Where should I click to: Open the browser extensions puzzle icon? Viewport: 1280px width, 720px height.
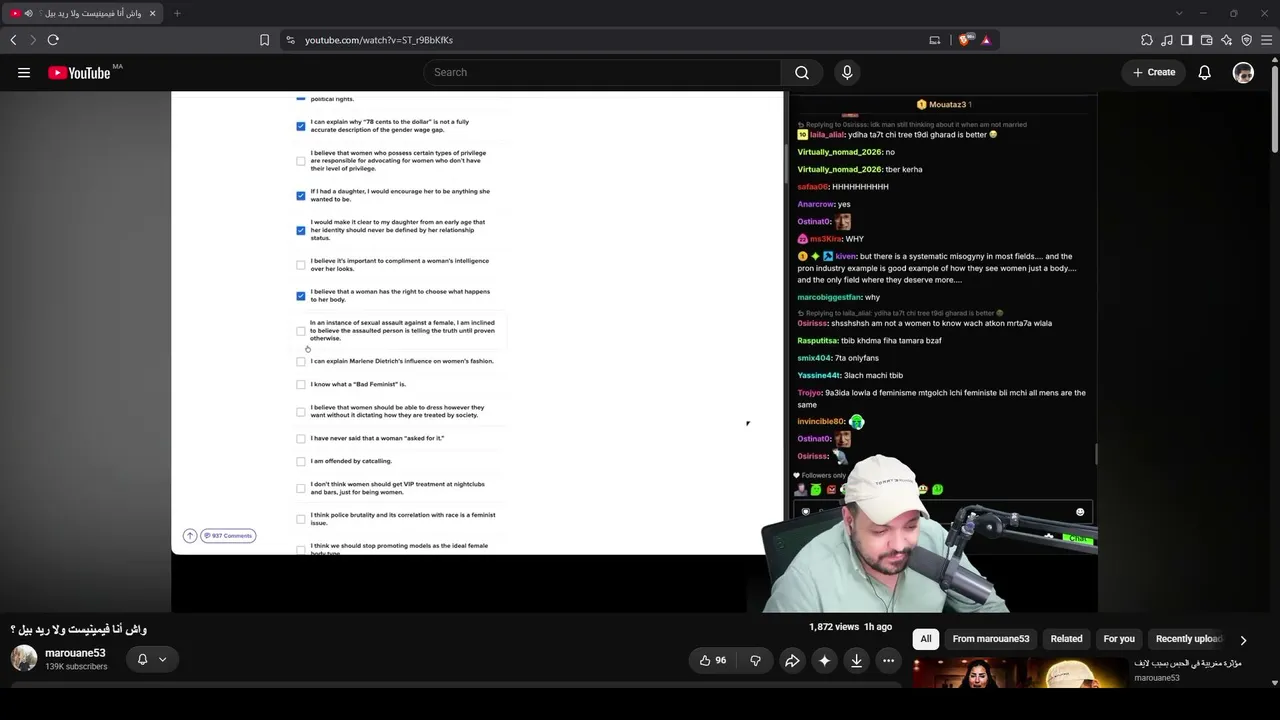[1147, 40]
